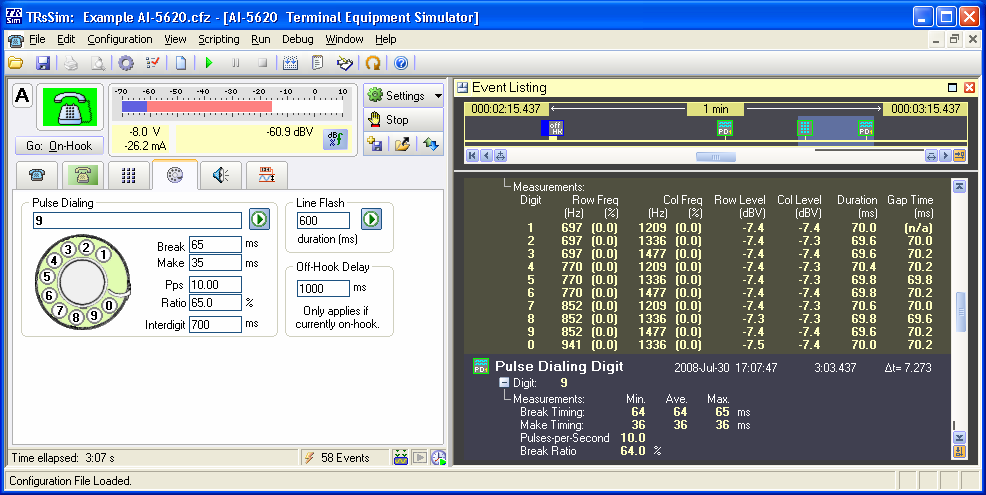Viewport: 986px width, 495px height.
Task: Click the clear/eraser toolbar icon
Action: coord(345,63)
